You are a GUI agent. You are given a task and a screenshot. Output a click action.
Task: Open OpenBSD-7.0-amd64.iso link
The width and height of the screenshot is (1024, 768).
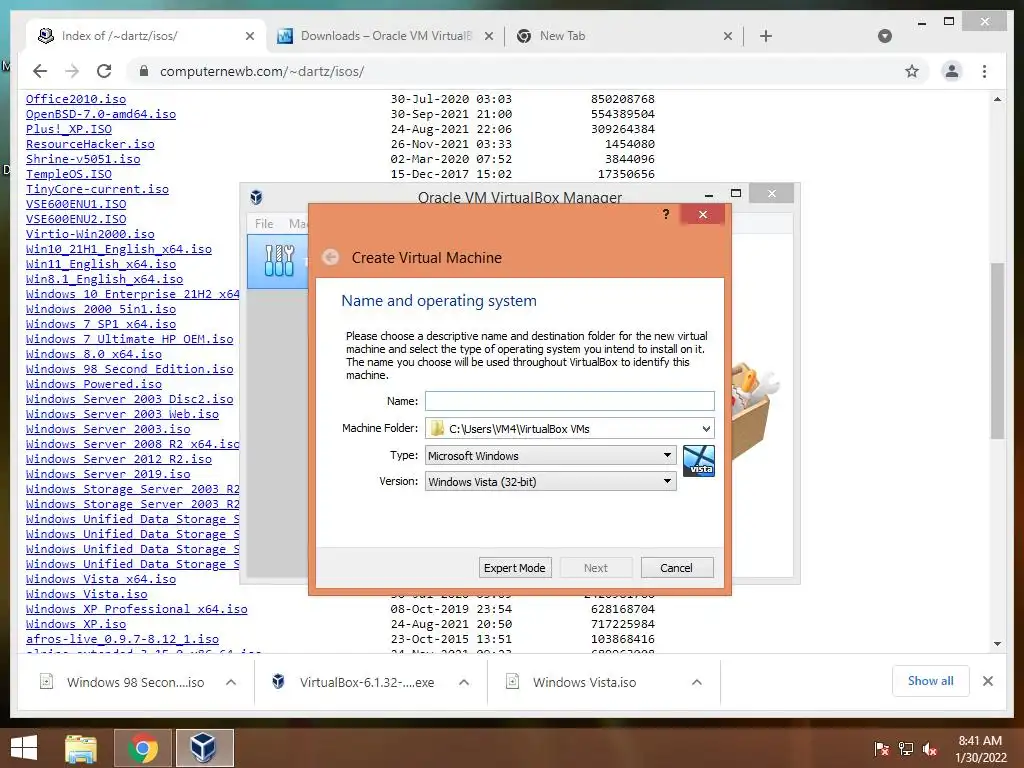[101, 114]
